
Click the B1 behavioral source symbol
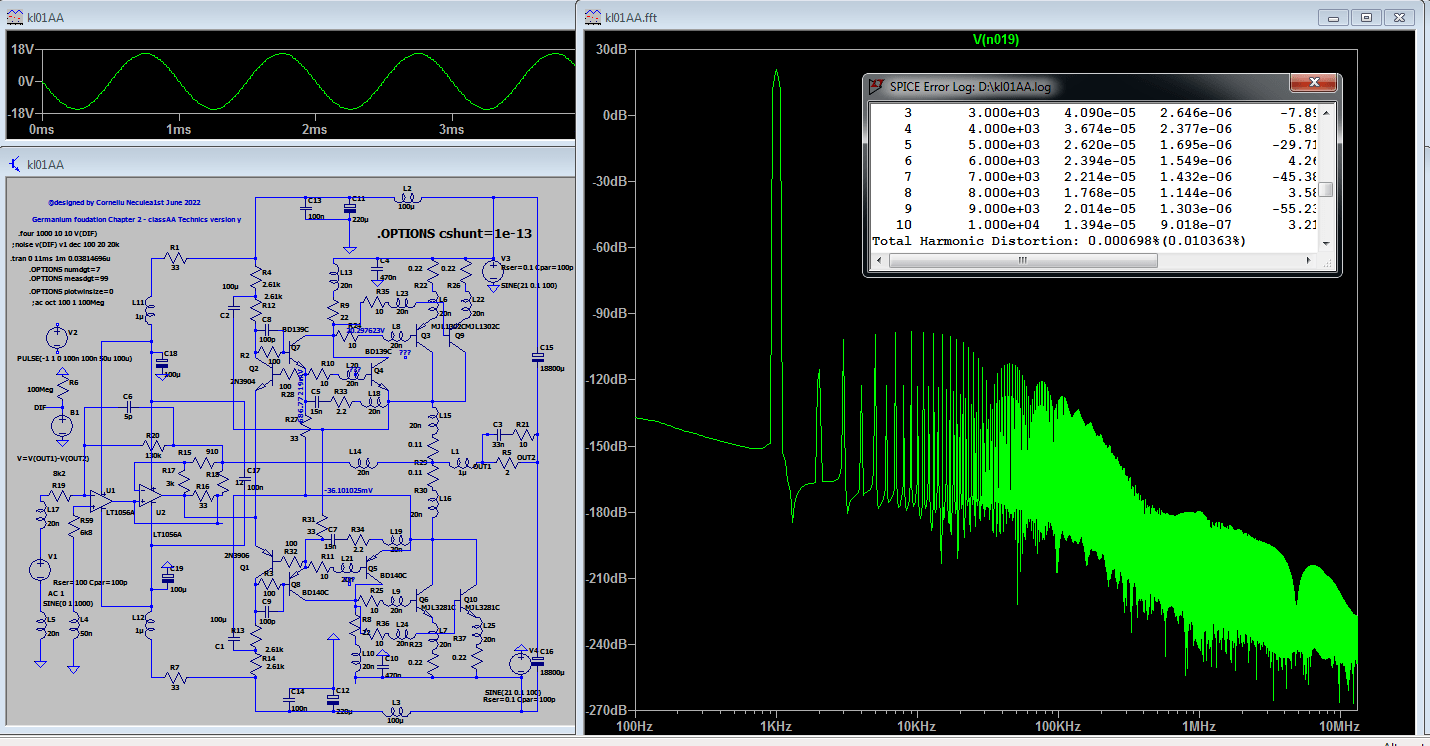[x=62, y=424]
